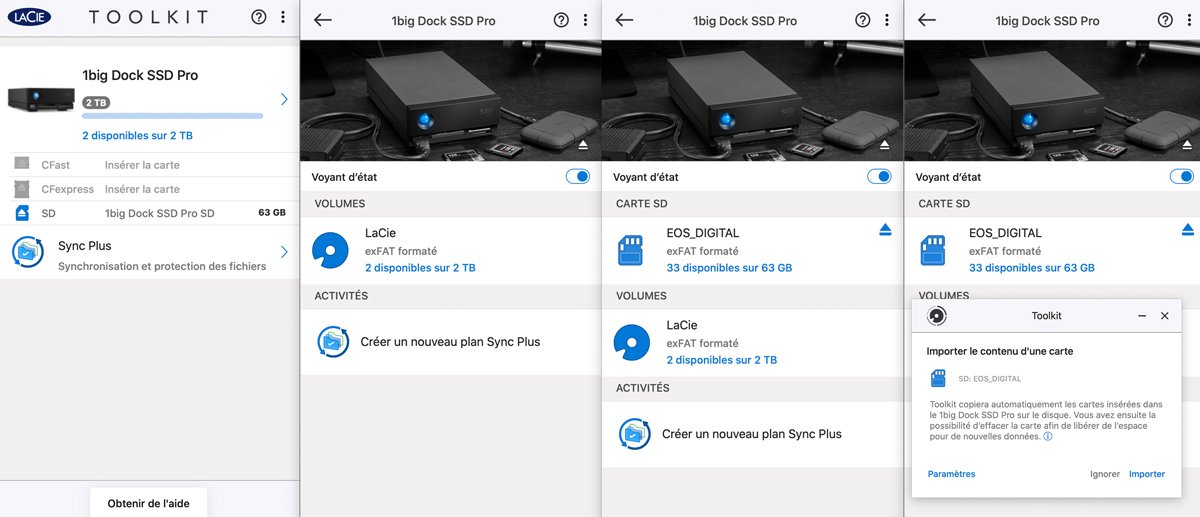Click LaCie volume disk icon in the LaCie-only panel

click(329, 250)
